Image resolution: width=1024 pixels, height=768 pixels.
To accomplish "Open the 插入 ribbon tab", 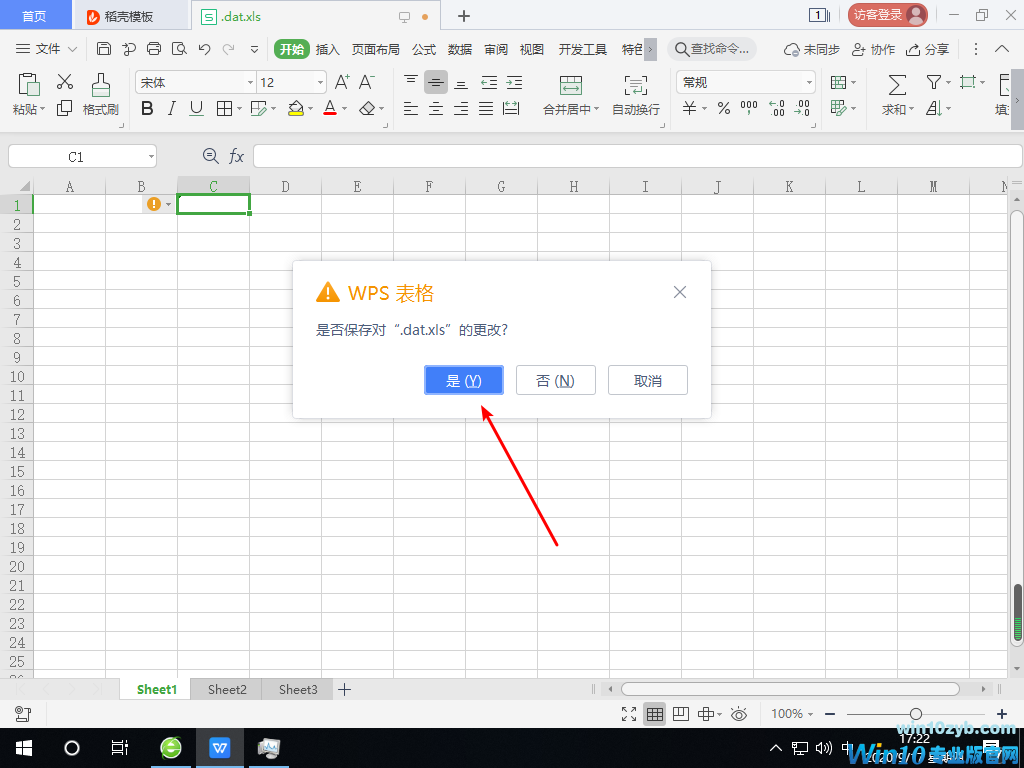I will pos(328,49).
